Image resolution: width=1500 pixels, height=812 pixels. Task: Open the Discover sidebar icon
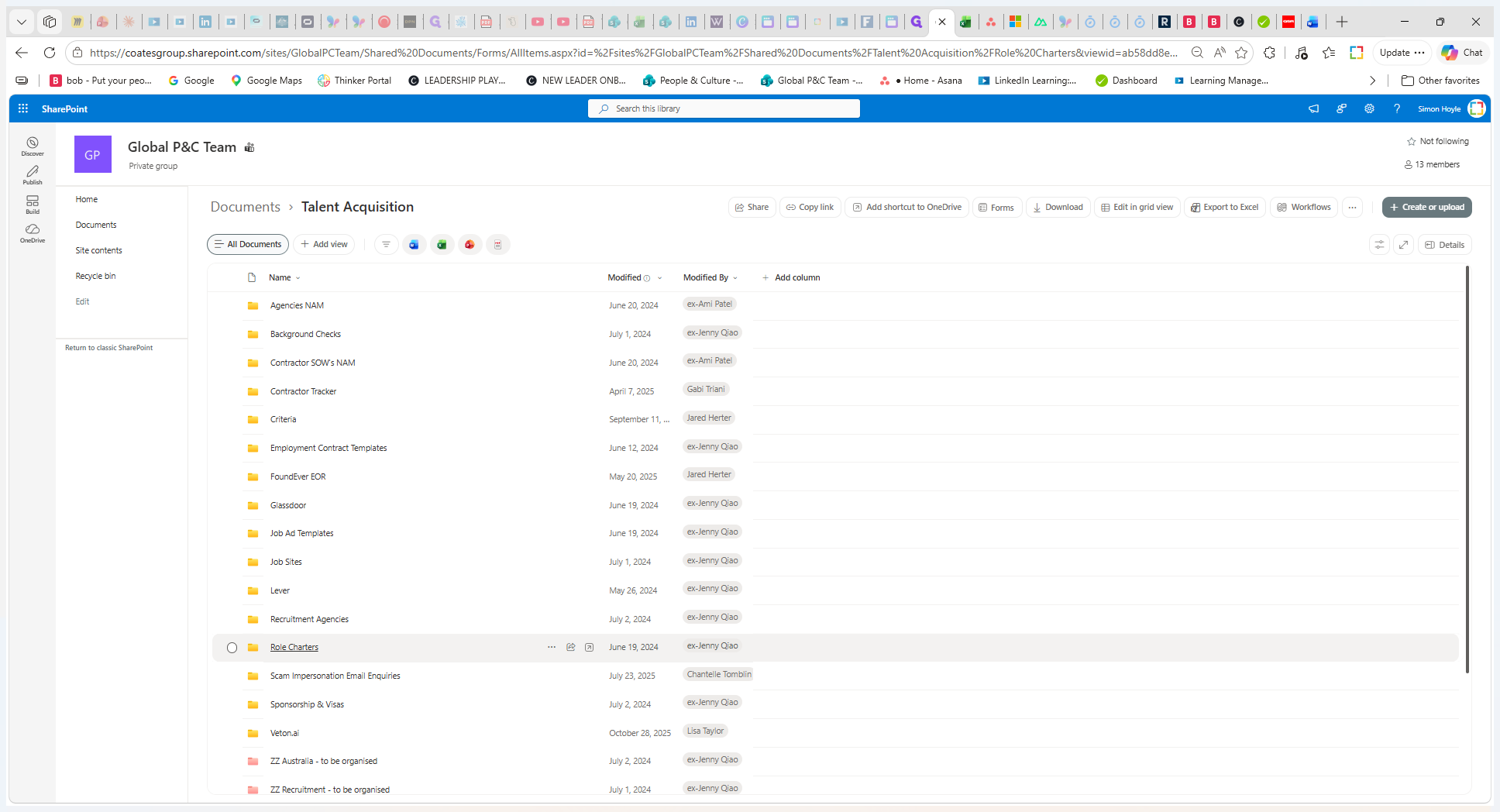point(33,146)
